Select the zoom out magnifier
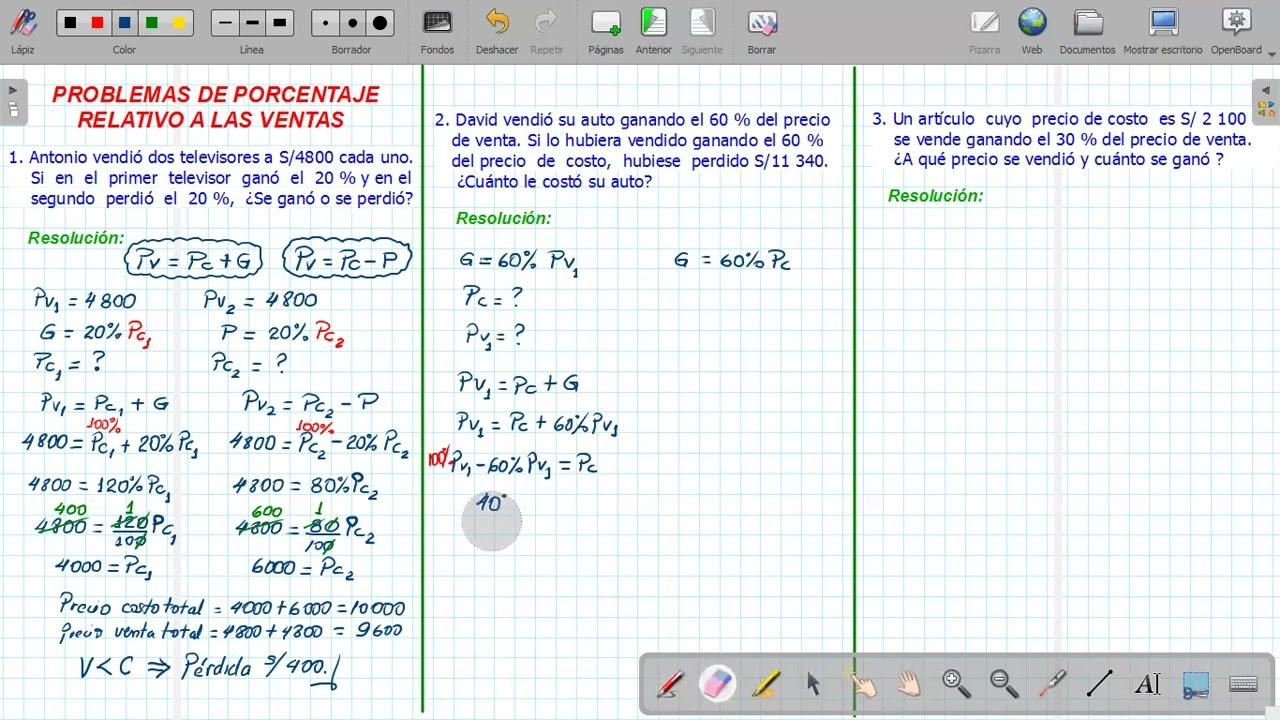Screen dimensions: 1280x720 [1004, 684]
